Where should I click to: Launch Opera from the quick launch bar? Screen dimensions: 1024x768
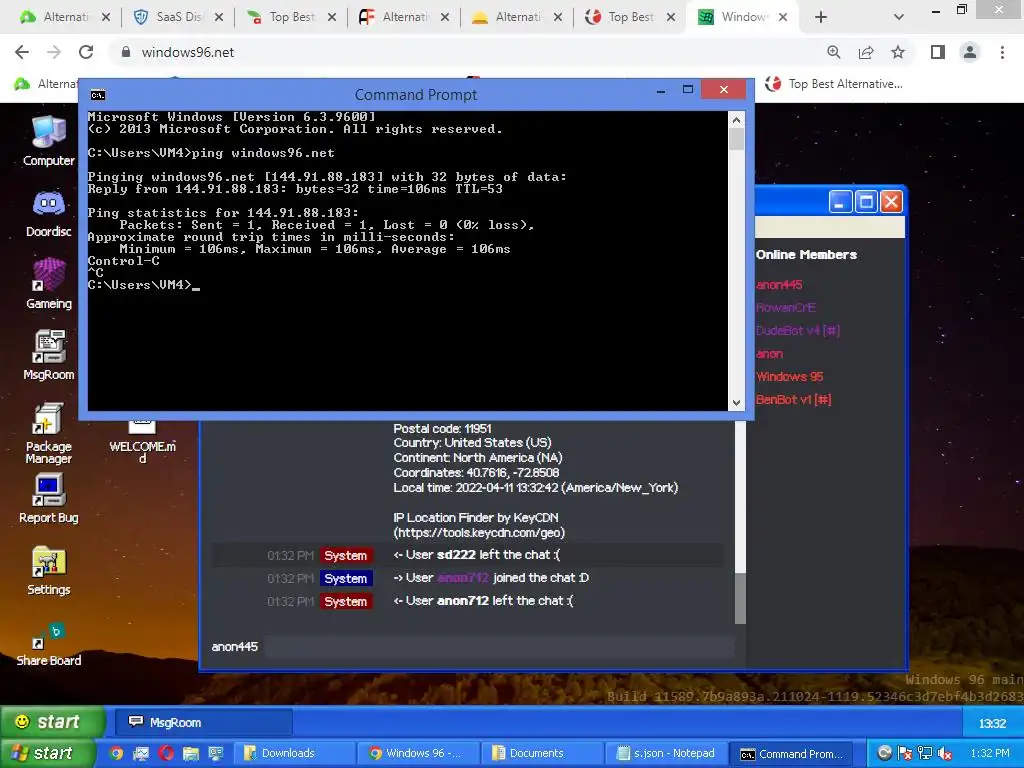click(166, 754)
